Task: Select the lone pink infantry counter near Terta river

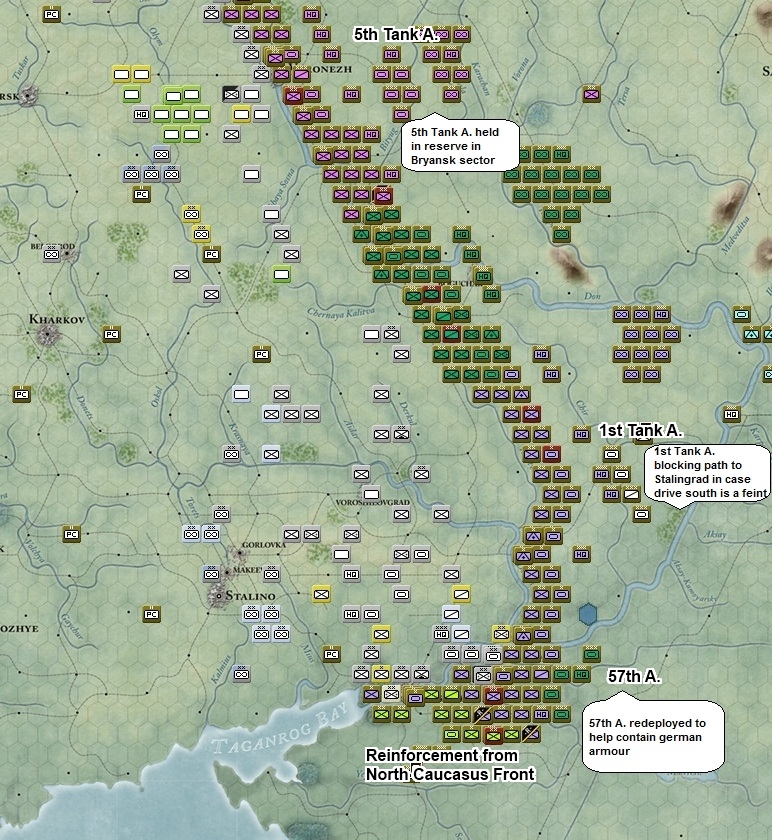Action: (591, 94)
